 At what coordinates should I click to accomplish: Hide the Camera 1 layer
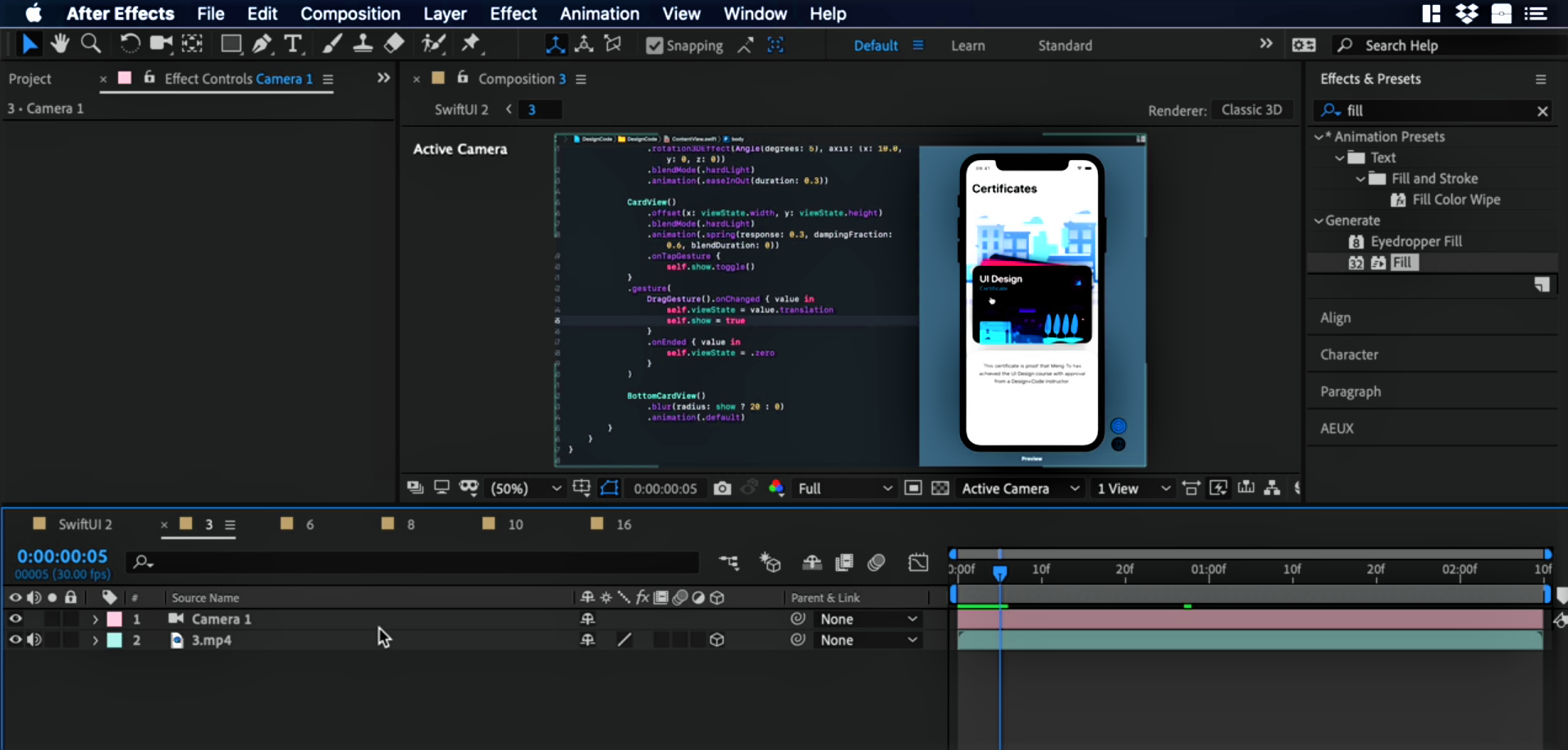click(x=15, y=619)
